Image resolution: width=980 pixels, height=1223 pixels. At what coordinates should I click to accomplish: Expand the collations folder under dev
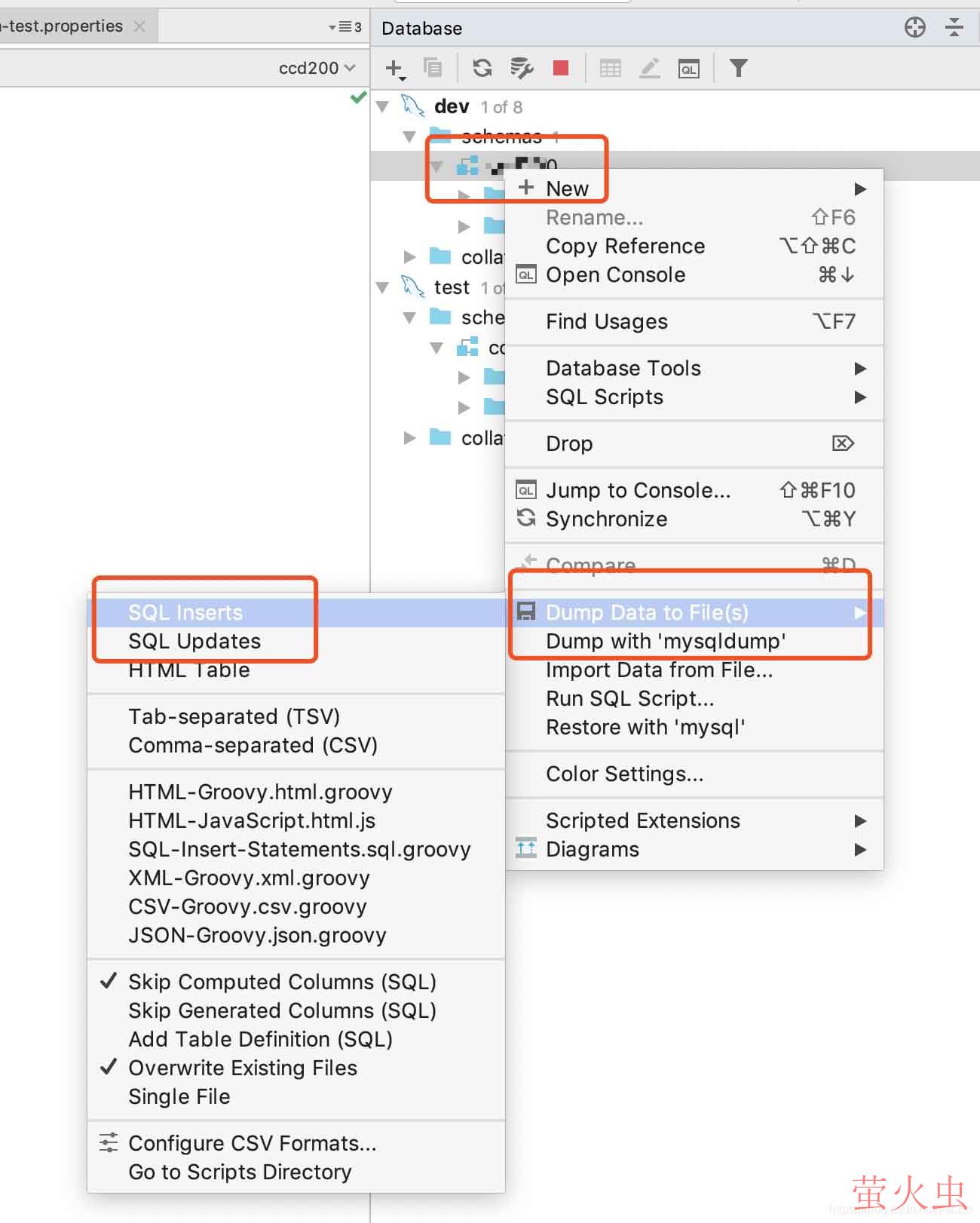409,257
